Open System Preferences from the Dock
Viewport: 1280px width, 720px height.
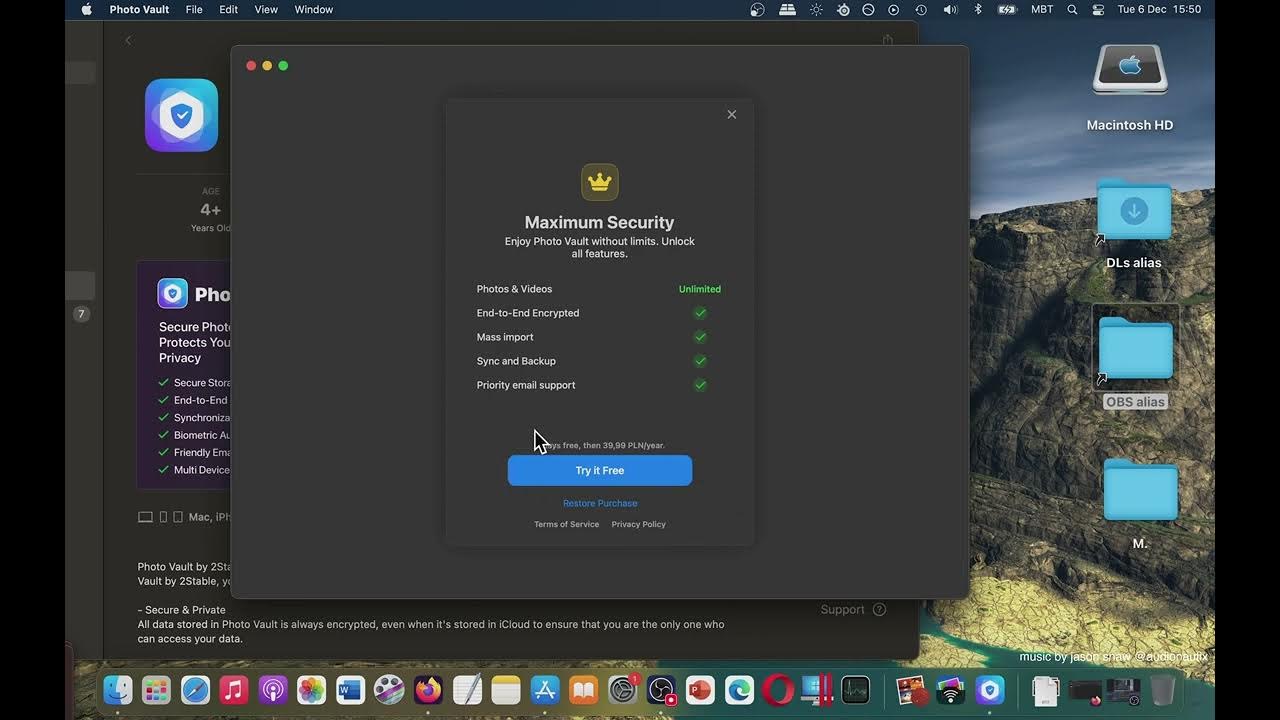point(622,689)
